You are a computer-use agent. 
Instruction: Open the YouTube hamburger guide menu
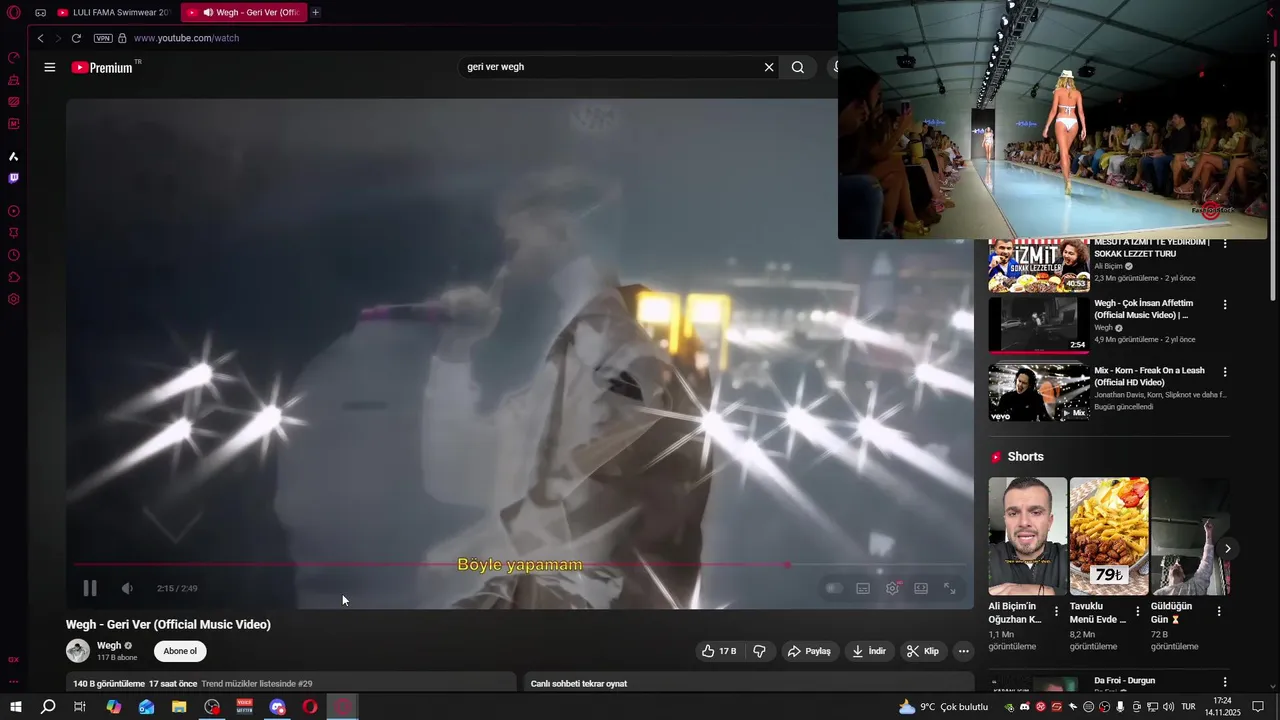(50, 67)
